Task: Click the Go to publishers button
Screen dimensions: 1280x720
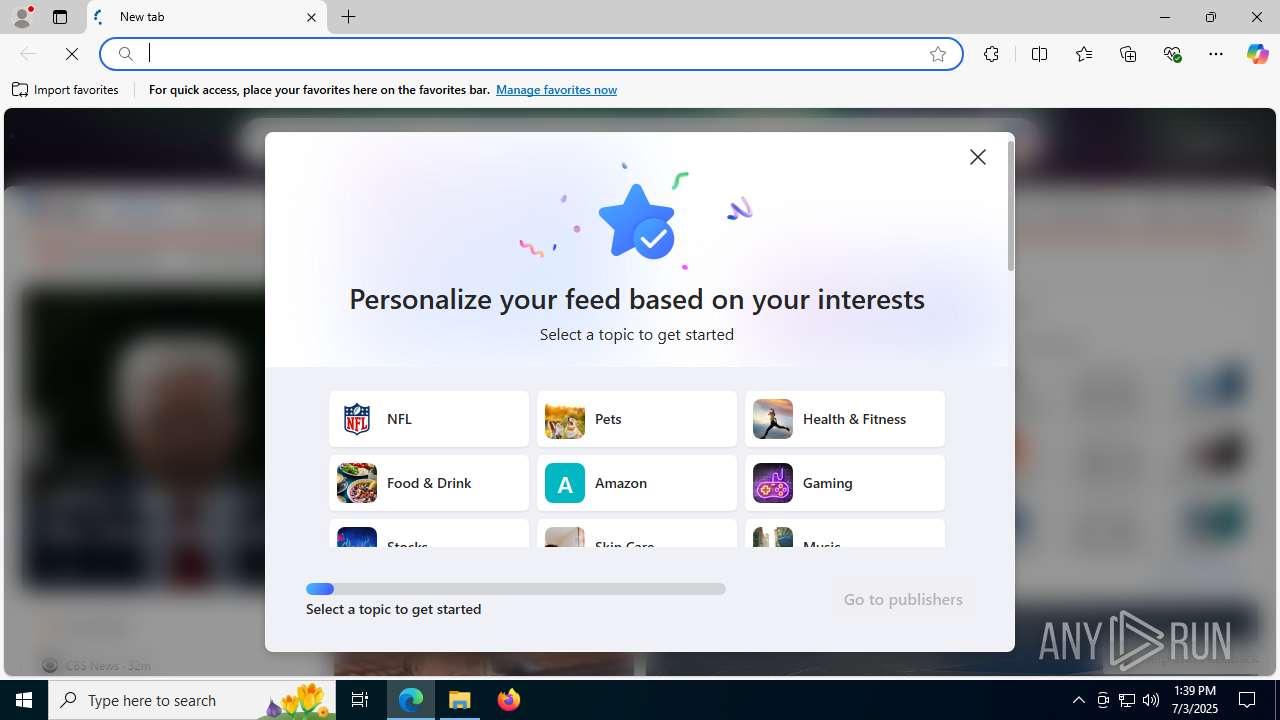Action: tap(903, 599)
